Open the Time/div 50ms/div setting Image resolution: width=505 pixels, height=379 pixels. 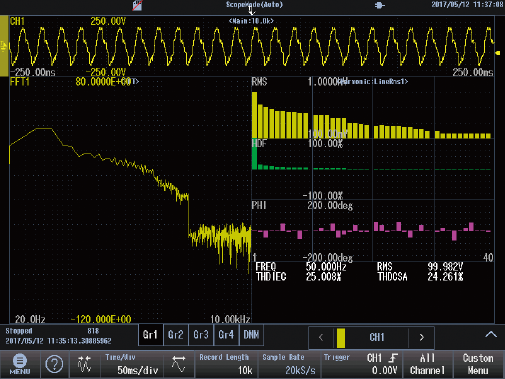pyautogui.click(x=132, y=364)
